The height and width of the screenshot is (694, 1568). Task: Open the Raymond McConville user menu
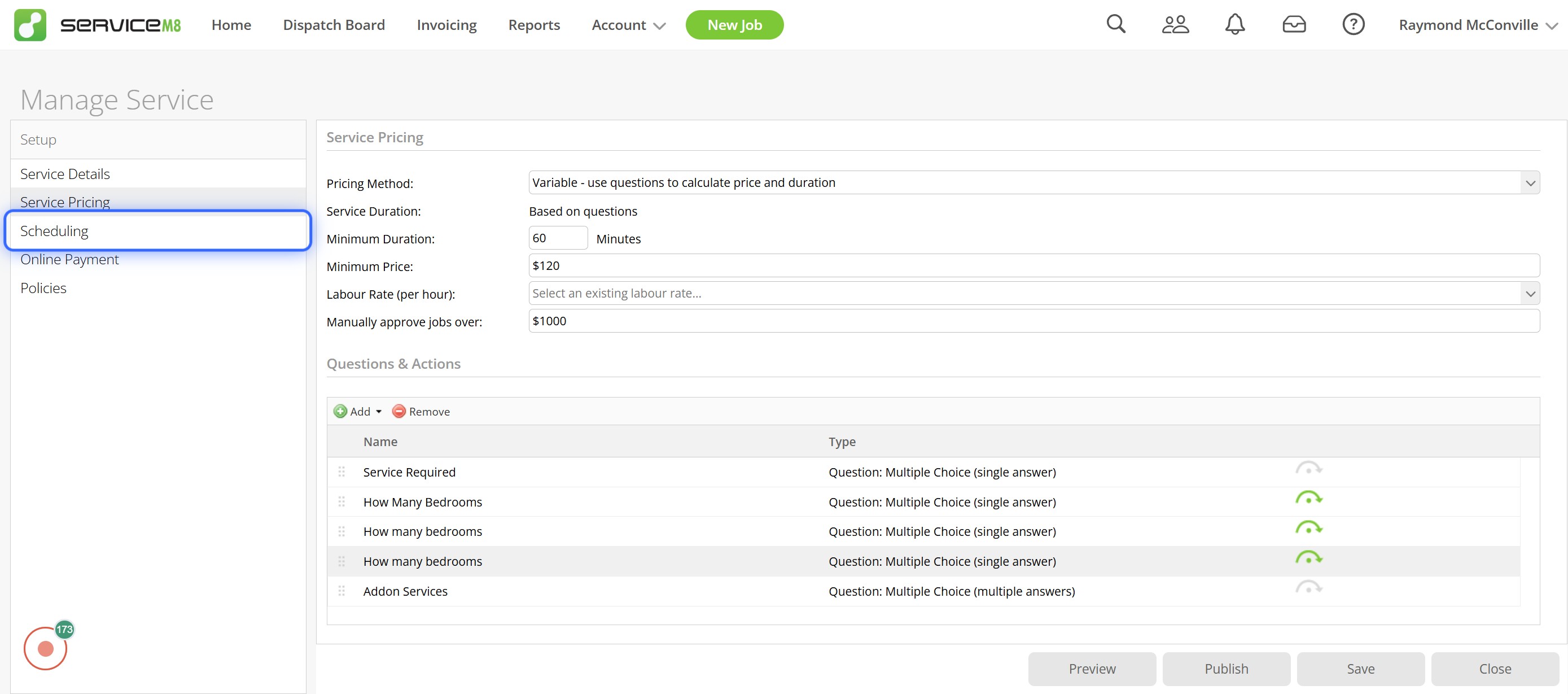1477,25
